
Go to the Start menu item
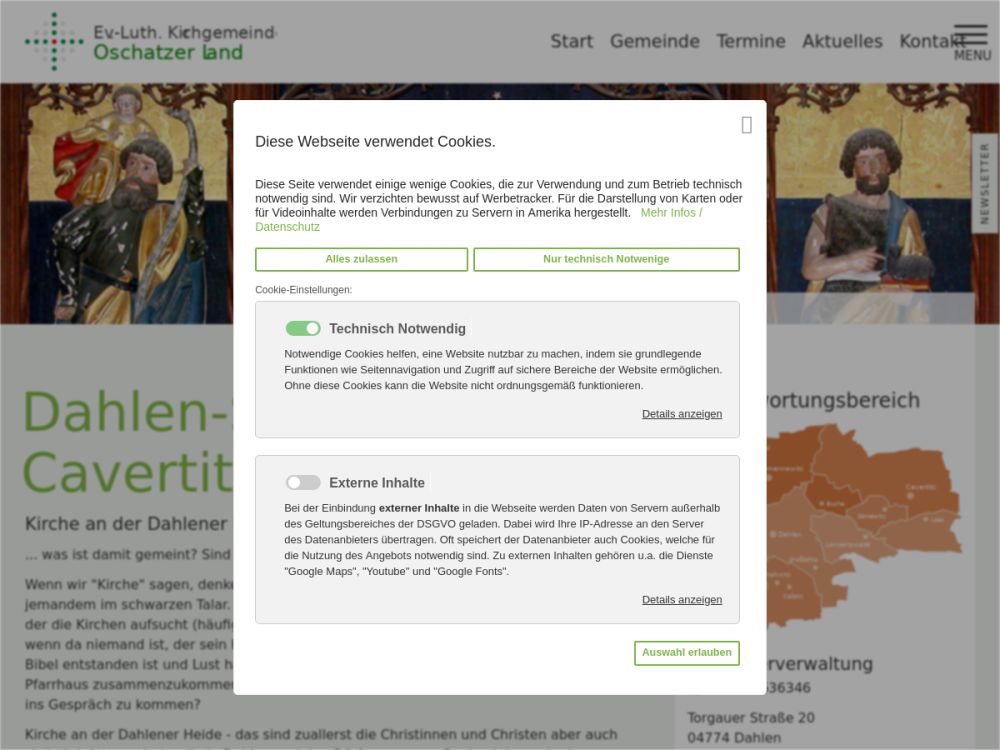[x=571, y=41]
